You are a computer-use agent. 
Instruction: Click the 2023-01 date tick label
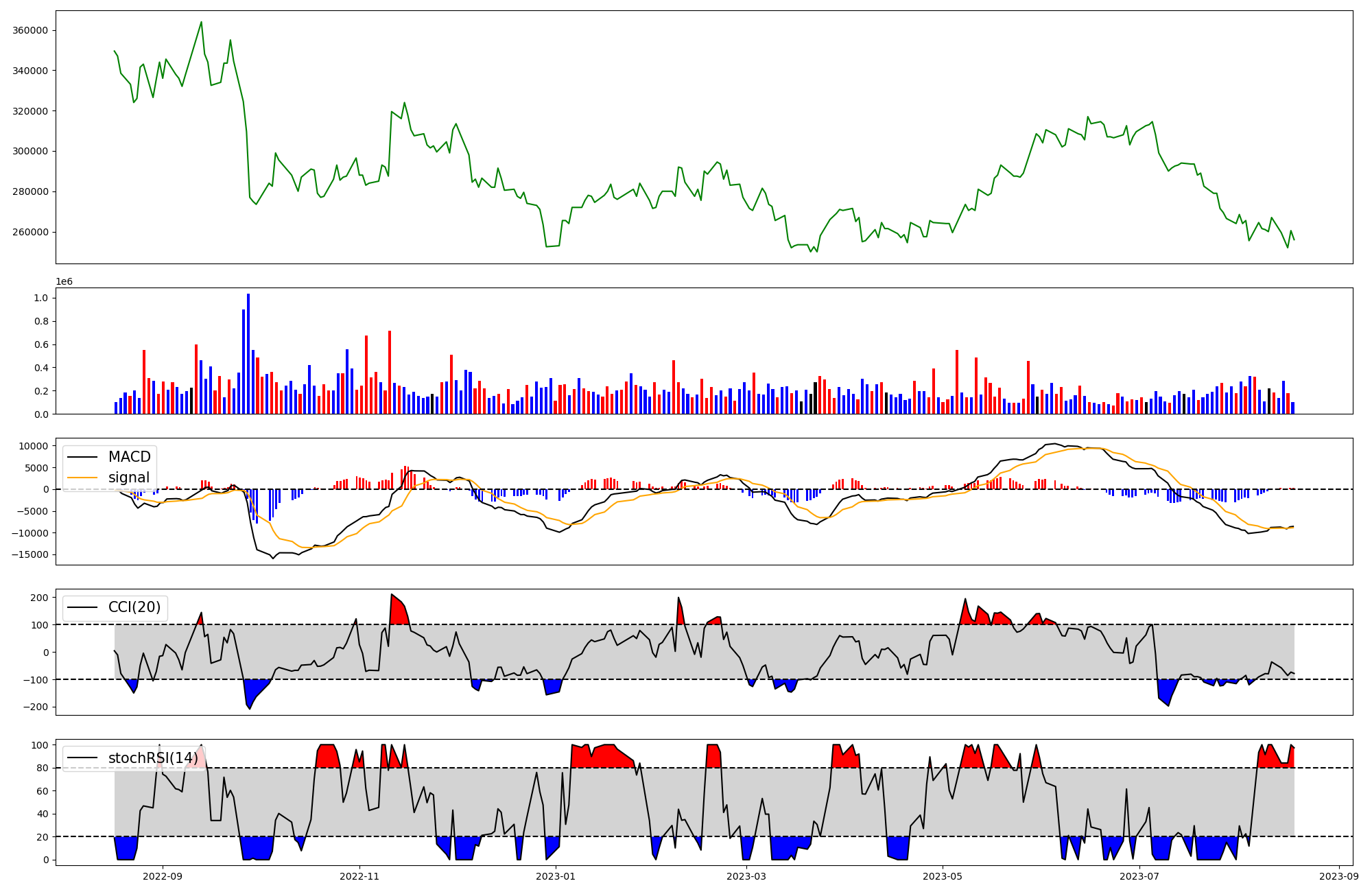coord(556,876)
